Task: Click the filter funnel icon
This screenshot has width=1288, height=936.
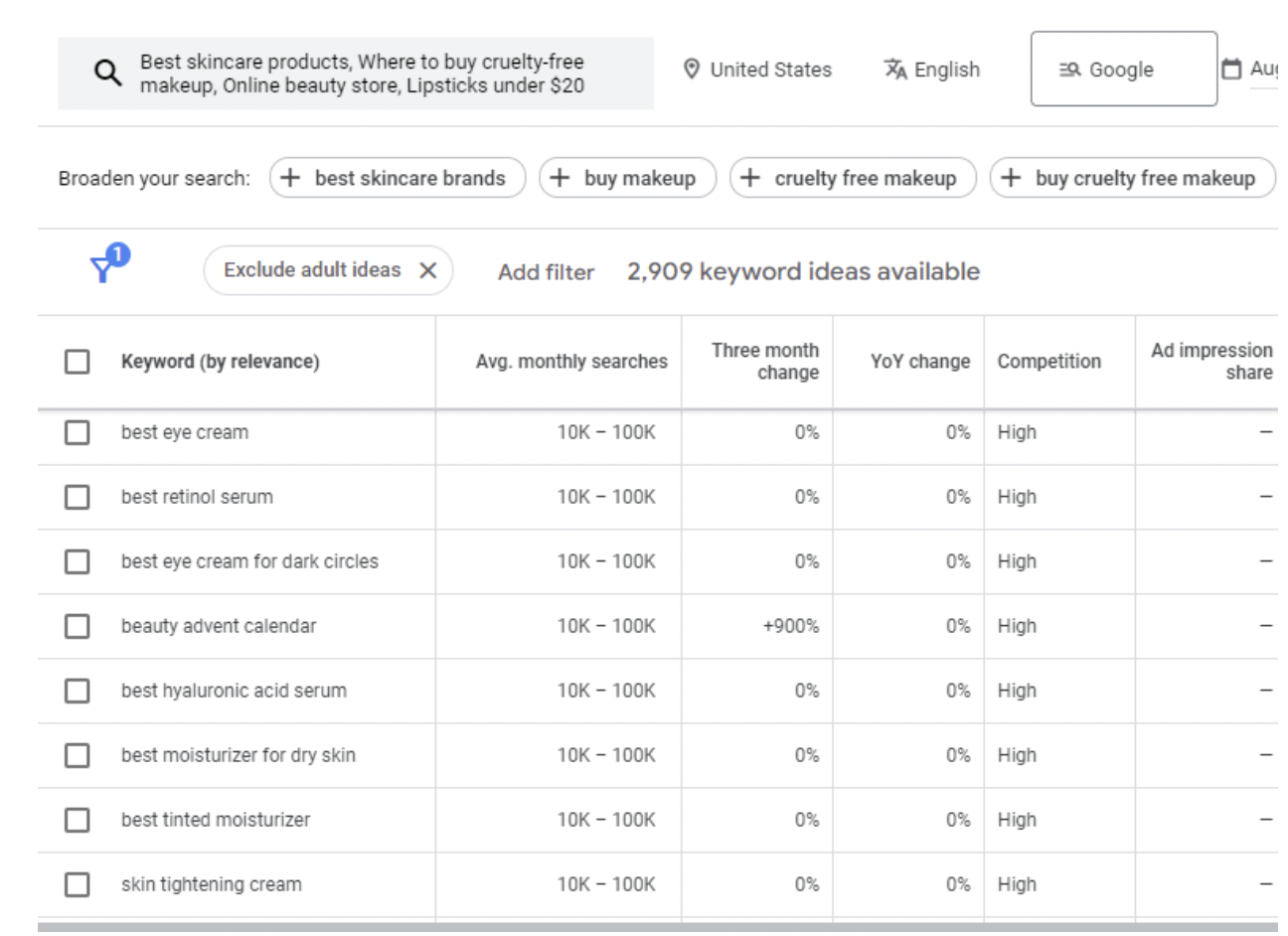Action: (x=102, y=269)
